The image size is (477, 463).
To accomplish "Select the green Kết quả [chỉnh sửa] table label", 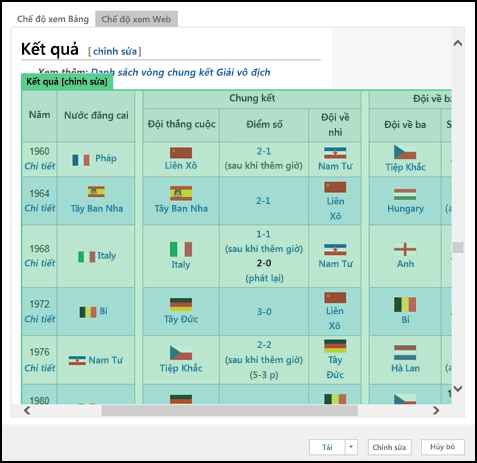I will pos(67,82).
